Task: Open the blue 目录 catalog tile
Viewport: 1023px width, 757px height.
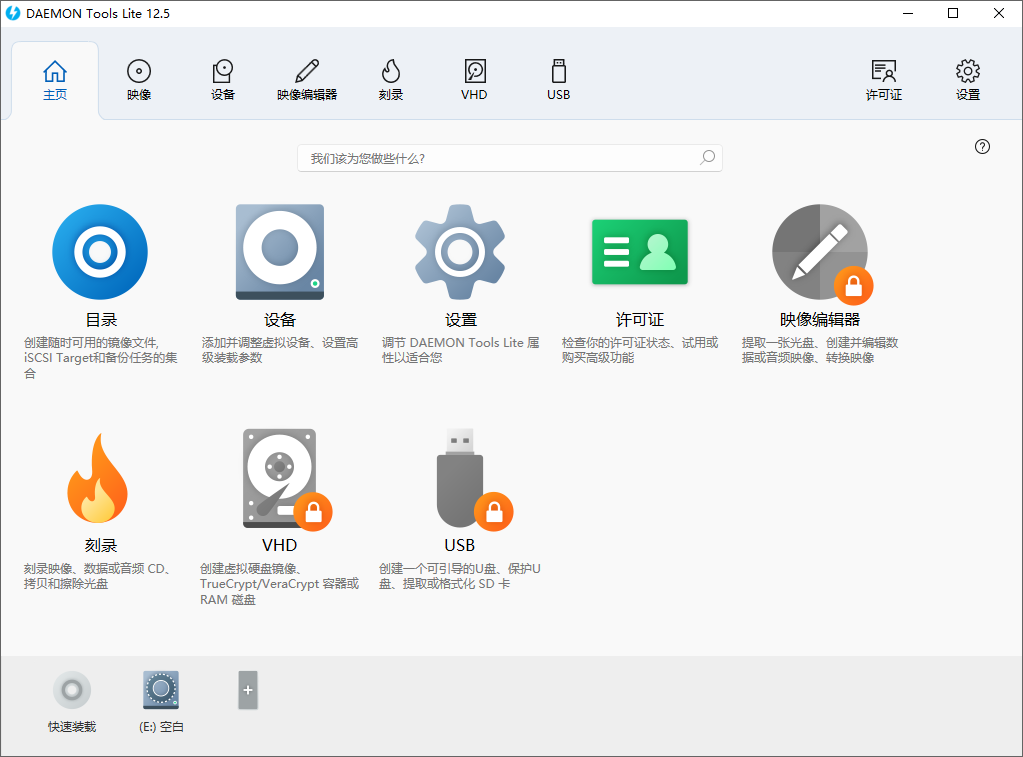Action: click(x=99, y=252)
